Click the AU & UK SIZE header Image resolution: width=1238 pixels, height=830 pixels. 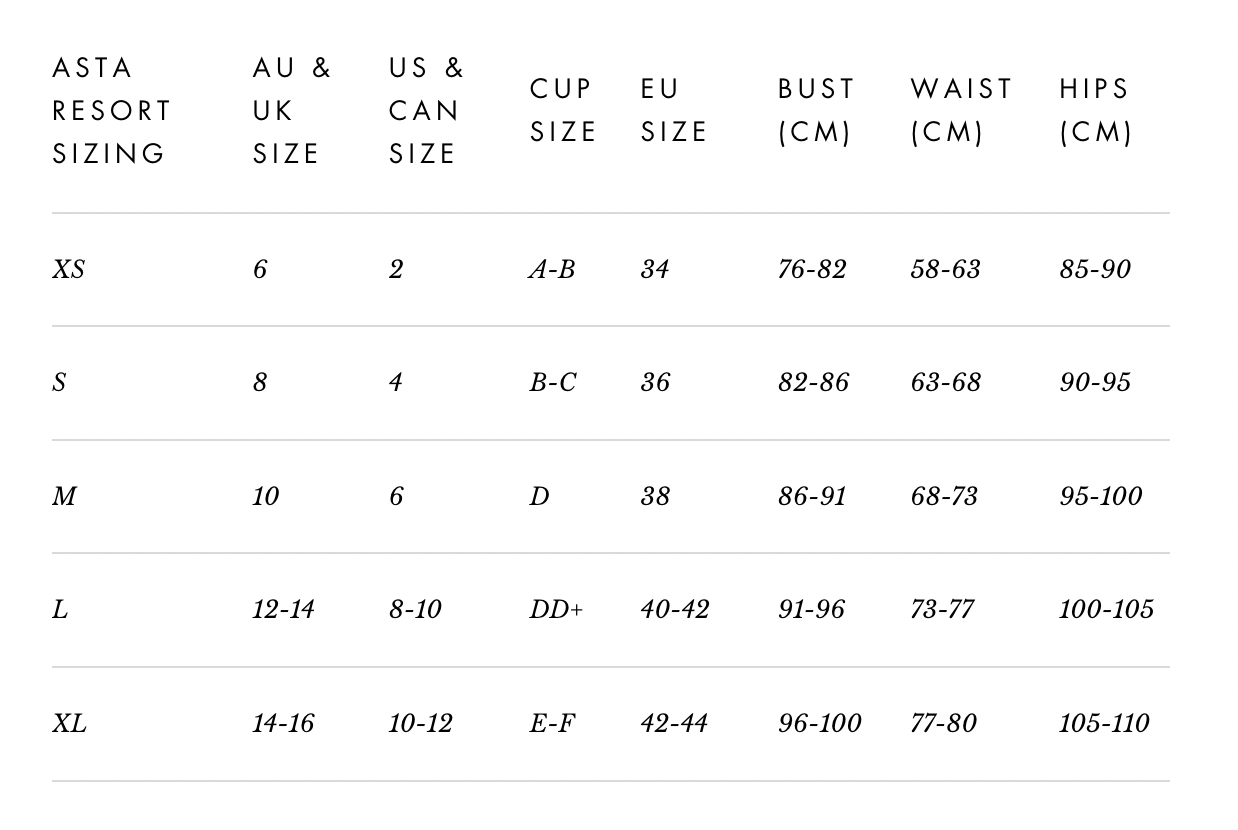(291, 111)
